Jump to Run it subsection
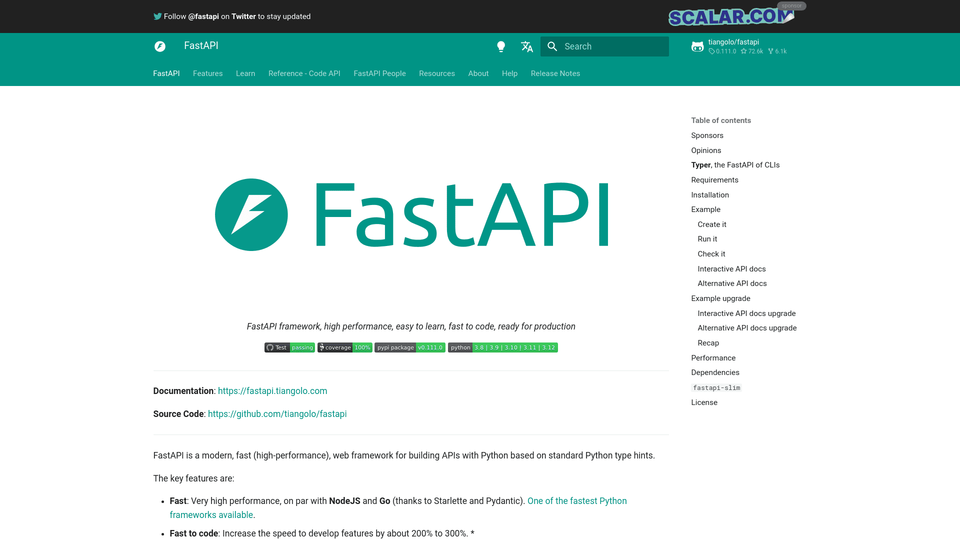The image size is (960, 540). point(707,239)
